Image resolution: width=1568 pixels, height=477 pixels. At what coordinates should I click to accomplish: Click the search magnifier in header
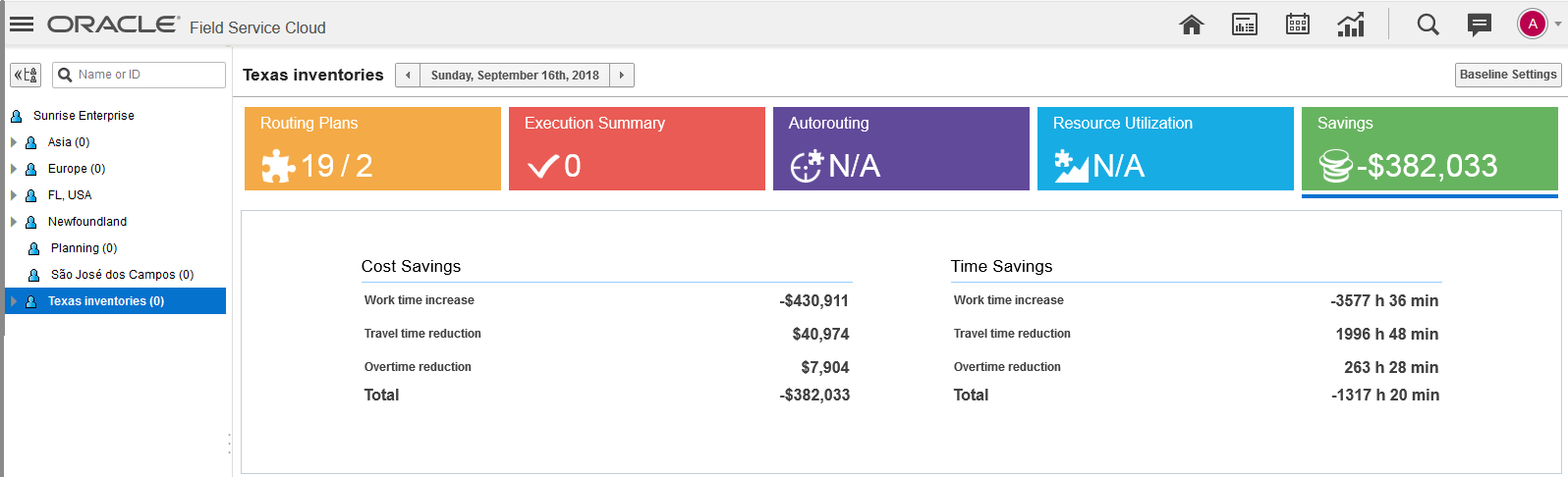pyautogui.click(x=1428, y=25)
